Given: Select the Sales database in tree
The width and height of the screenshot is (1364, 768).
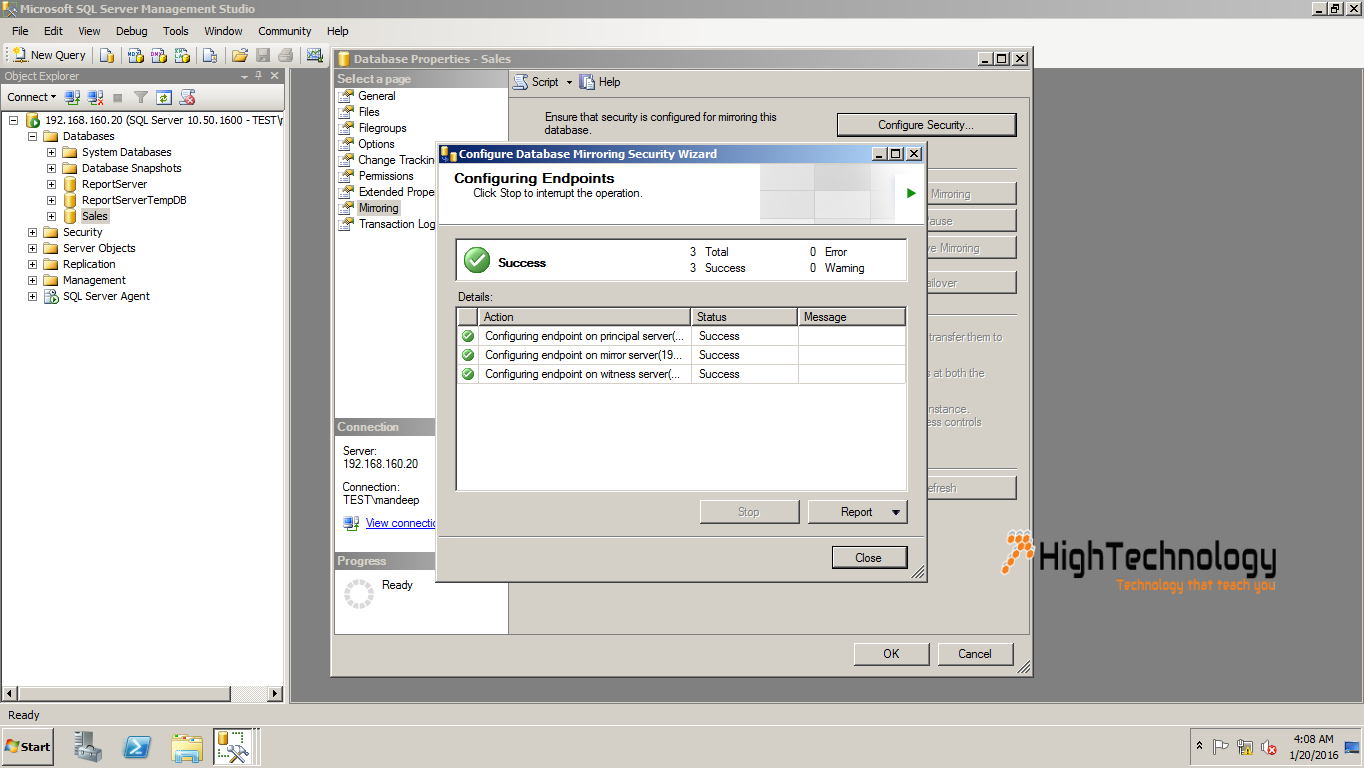Looking at the screenshot, I should (95, 216).
